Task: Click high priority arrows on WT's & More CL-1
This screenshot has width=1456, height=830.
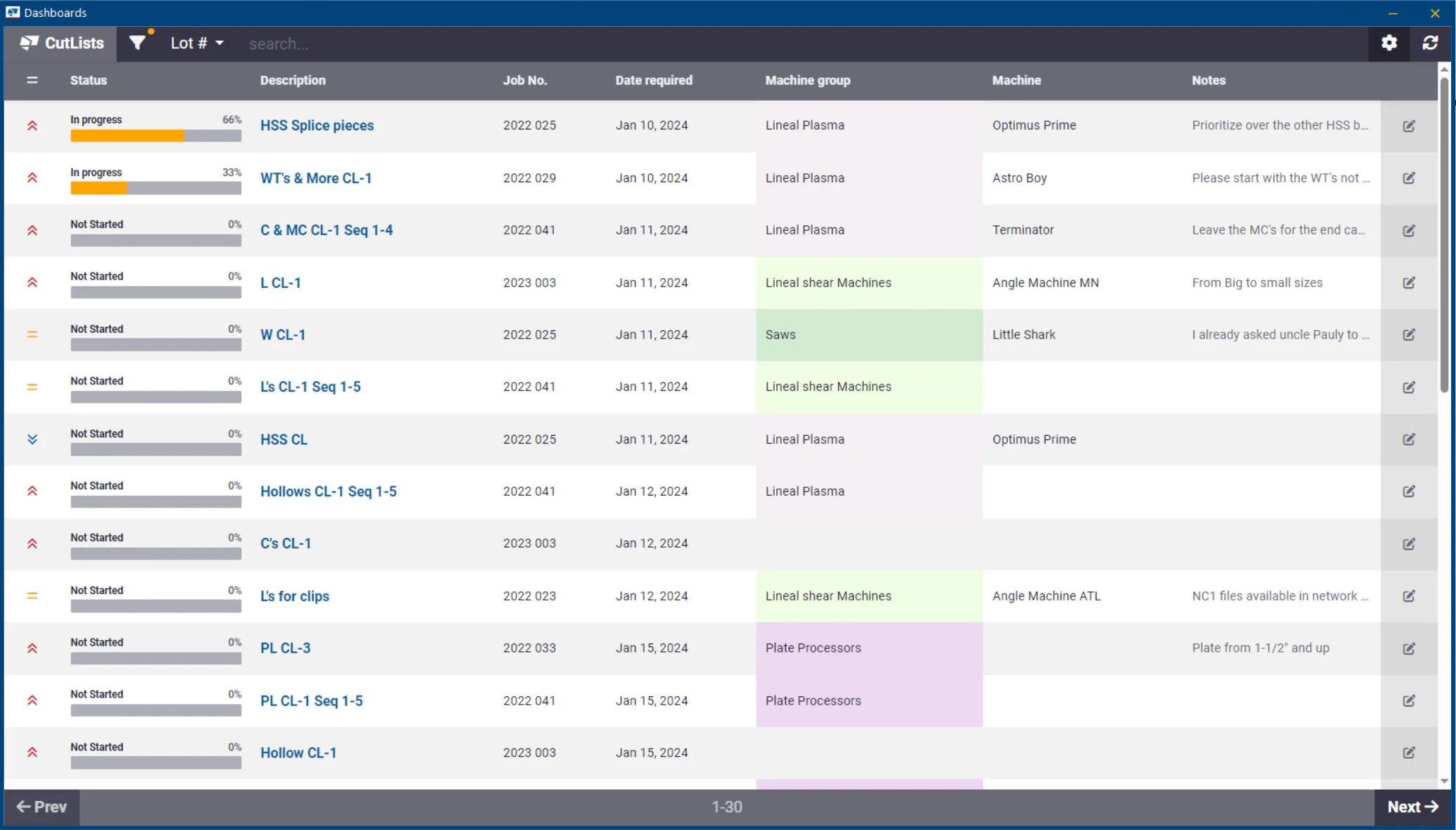Action: pos(32,178)
